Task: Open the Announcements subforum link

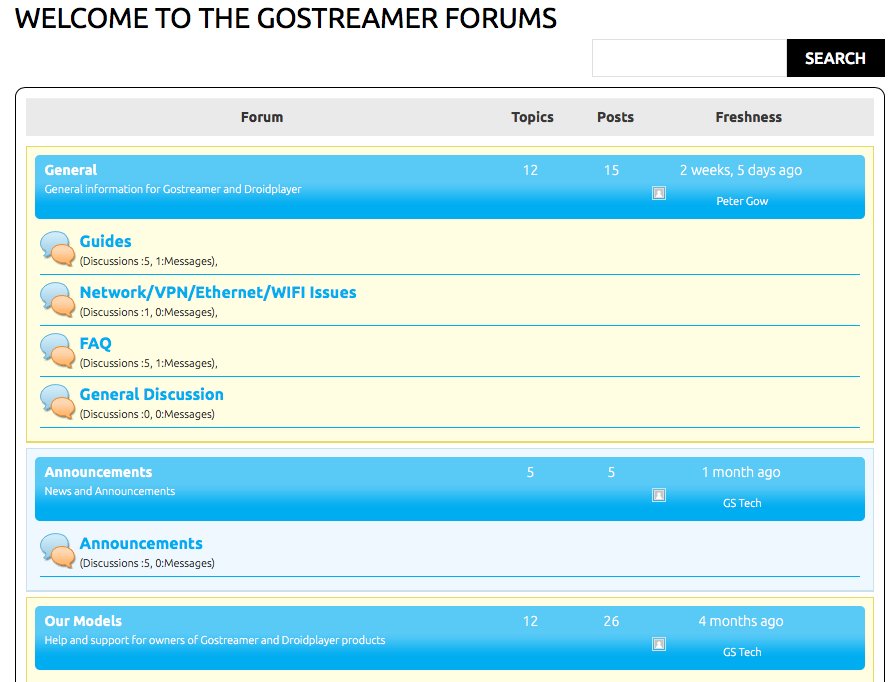Action: 141,543
